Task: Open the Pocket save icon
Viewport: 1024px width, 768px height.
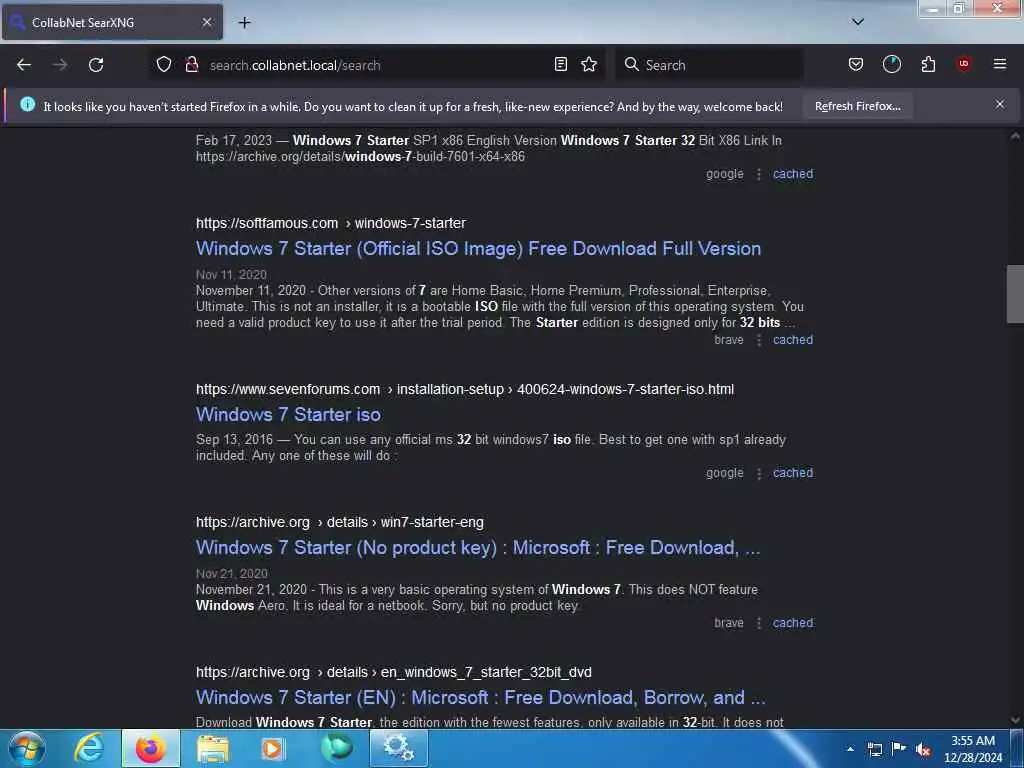Action: [x=856, y=65]
